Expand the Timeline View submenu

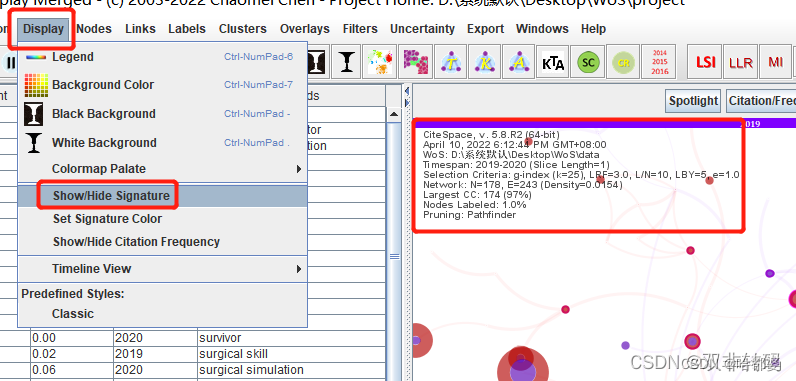tap(162, 268)
